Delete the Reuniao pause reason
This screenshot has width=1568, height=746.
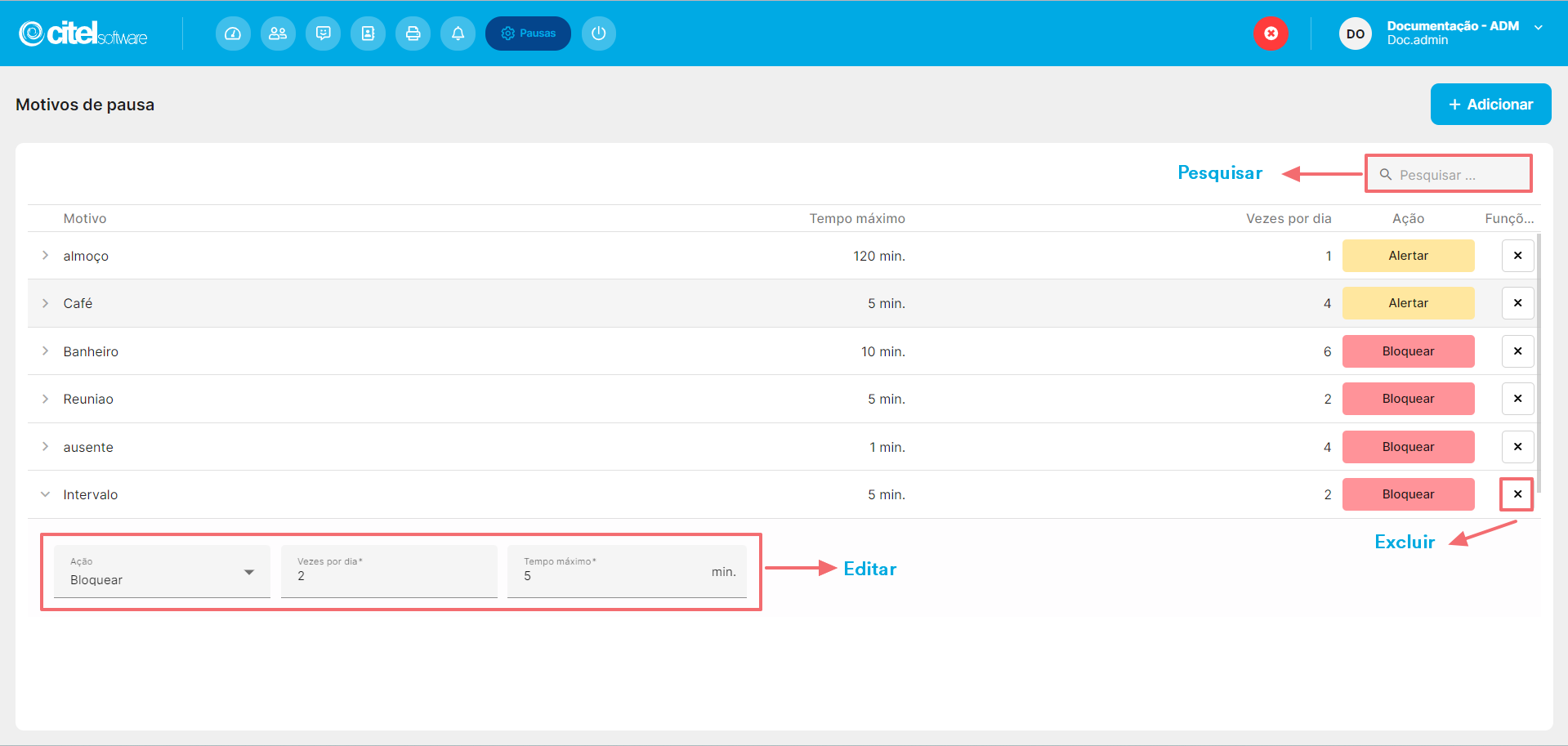point(1517,399)
